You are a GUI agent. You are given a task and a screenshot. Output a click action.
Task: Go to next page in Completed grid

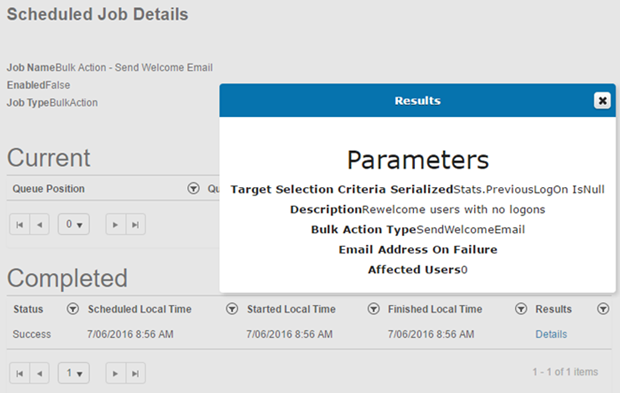click(115, 373)
